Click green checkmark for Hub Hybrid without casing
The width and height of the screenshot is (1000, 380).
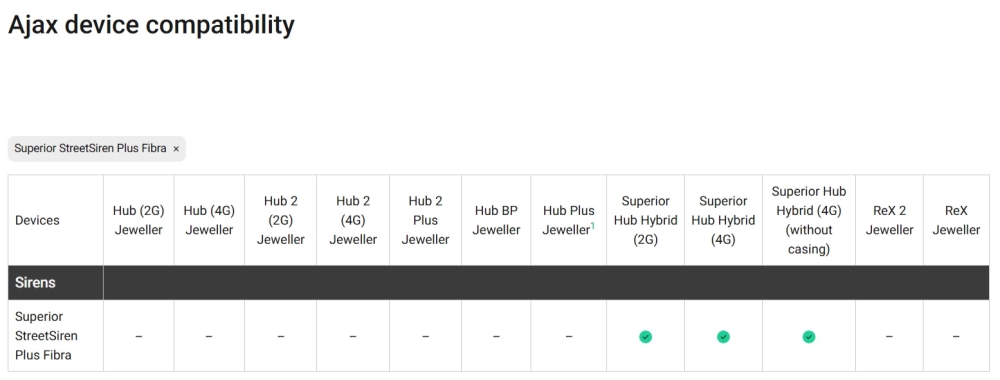[x=809, y=337]
